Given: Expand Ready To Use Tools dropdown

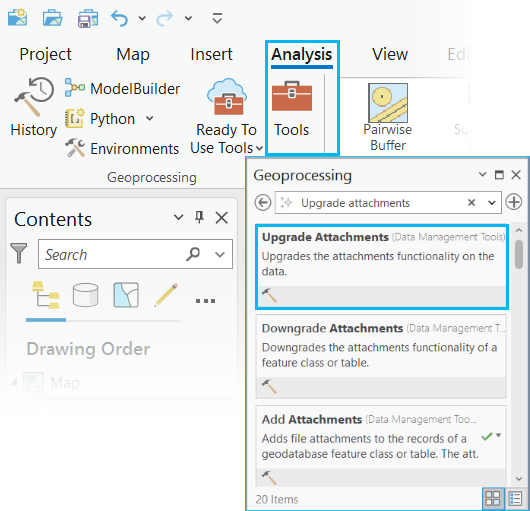Looking at the screenshot, I should coord(260,148).
